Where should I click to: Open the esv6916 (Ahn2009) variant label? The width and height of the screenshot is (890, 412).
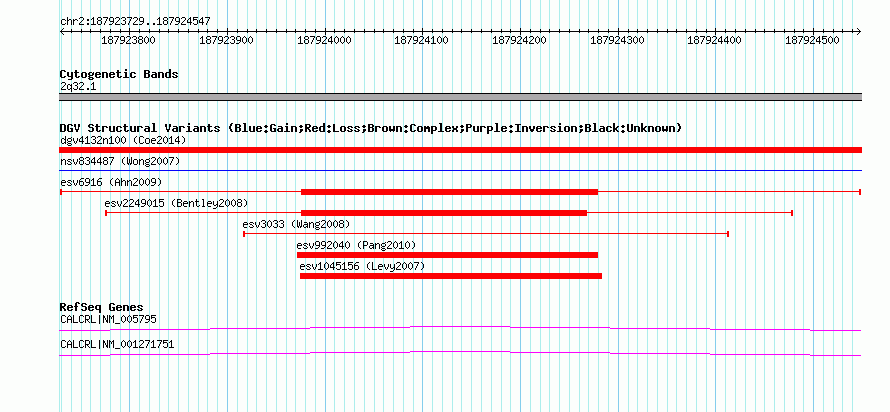[111, 182]
